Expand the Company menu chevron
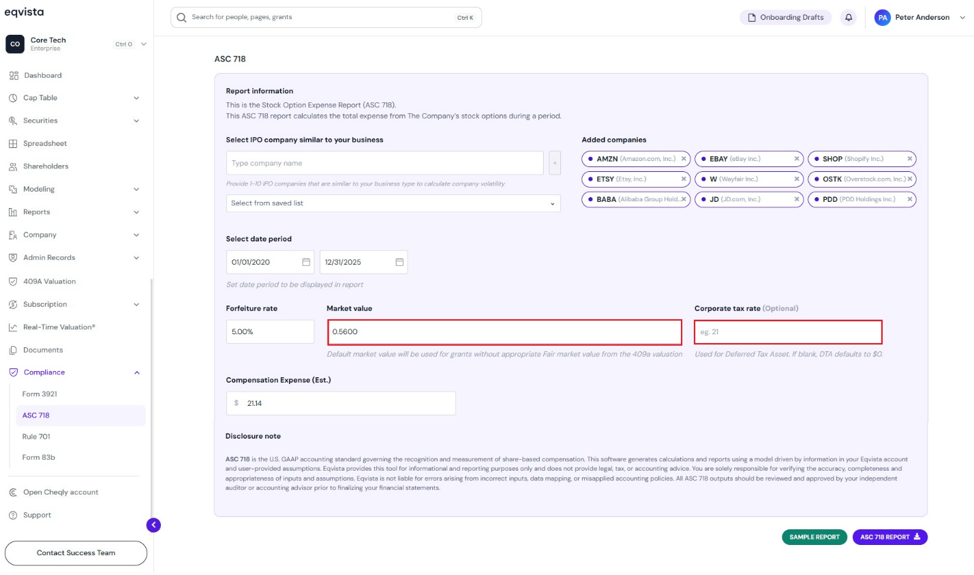Viewport: 974px width, 575px height. (136, 235)
